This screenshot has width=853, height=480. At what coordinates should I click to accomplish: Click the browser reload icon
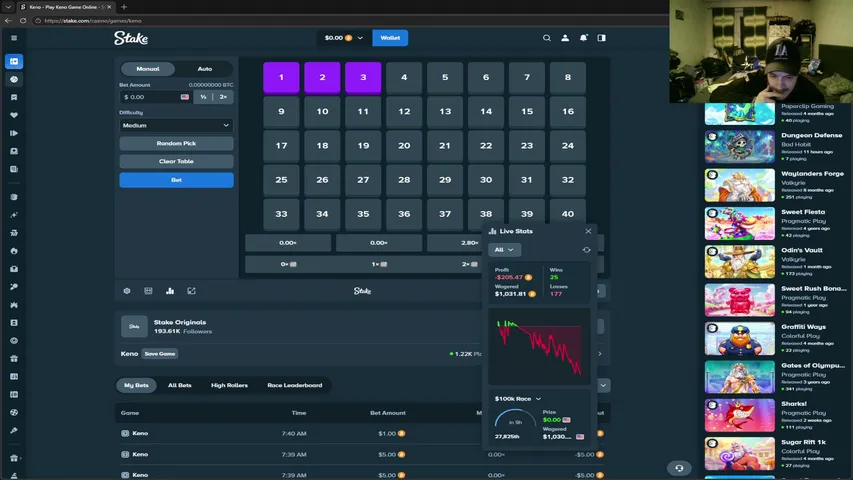[x=23, y=21]
